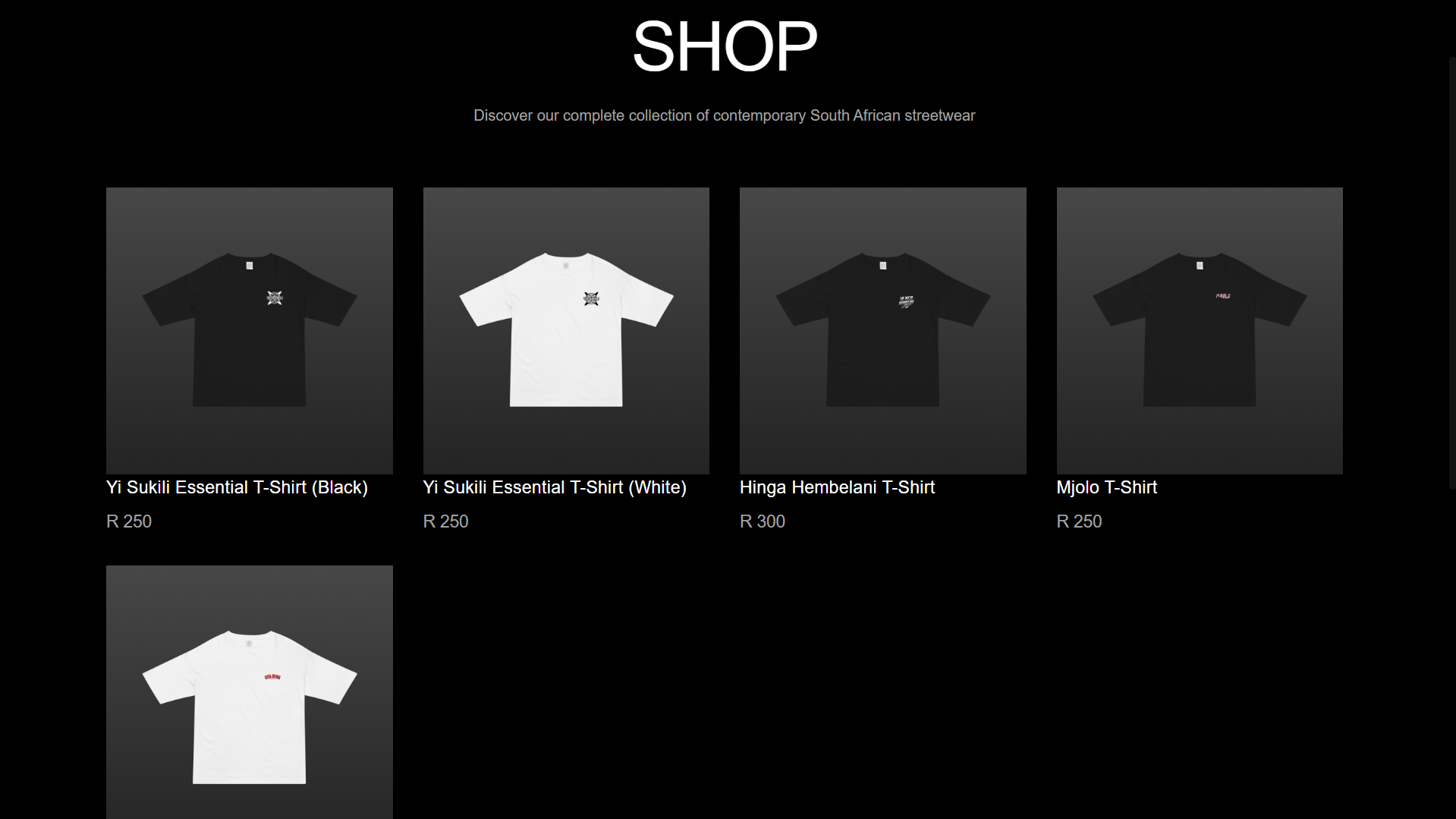The height and width of the screenshot is (819, 1456).
Task: Open the Hinga Hembelani T-Shirt image
Action: [x=883, y=331]
